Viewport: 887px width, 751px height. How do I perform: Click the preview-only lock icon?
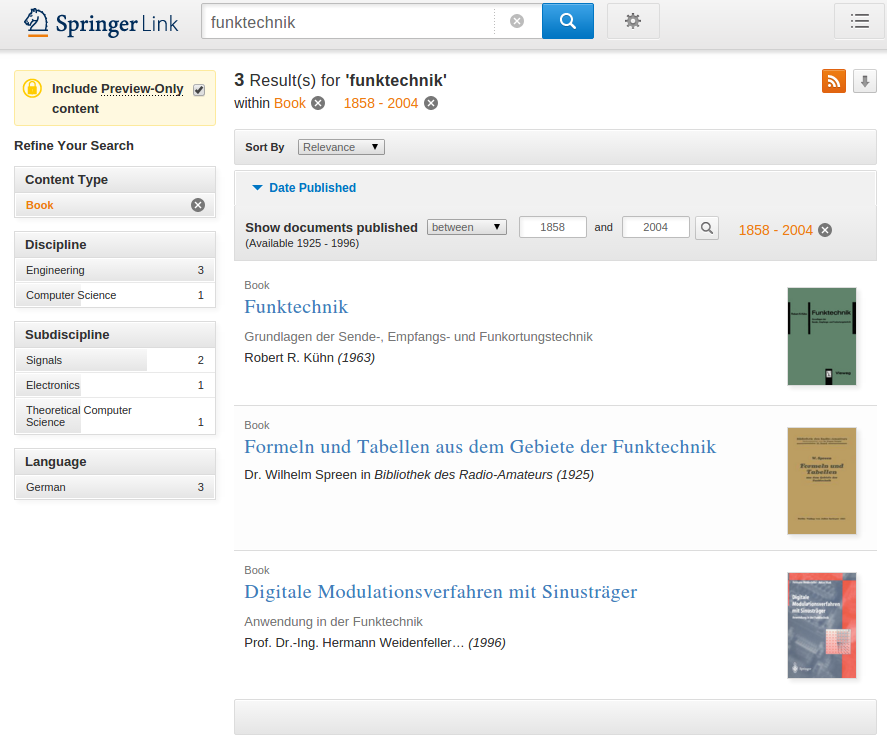click(32, 89)
